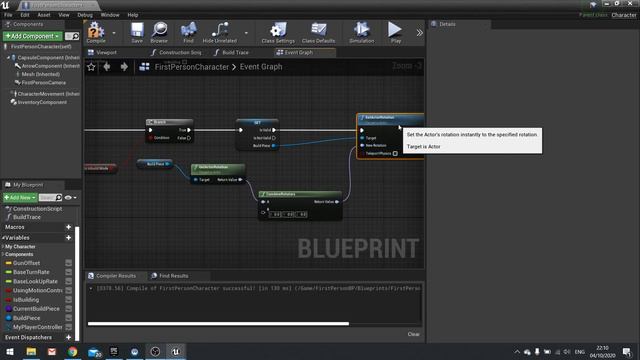
Task: Open the Add New dropdown in My Blueprint
Action: [20, 198]
